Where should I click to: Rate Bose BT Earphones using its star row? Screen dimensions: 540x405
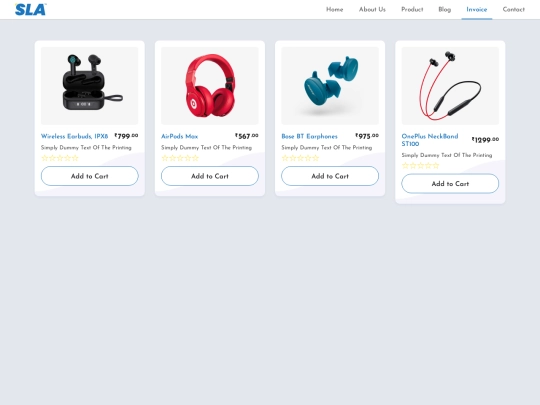(300, 158)
